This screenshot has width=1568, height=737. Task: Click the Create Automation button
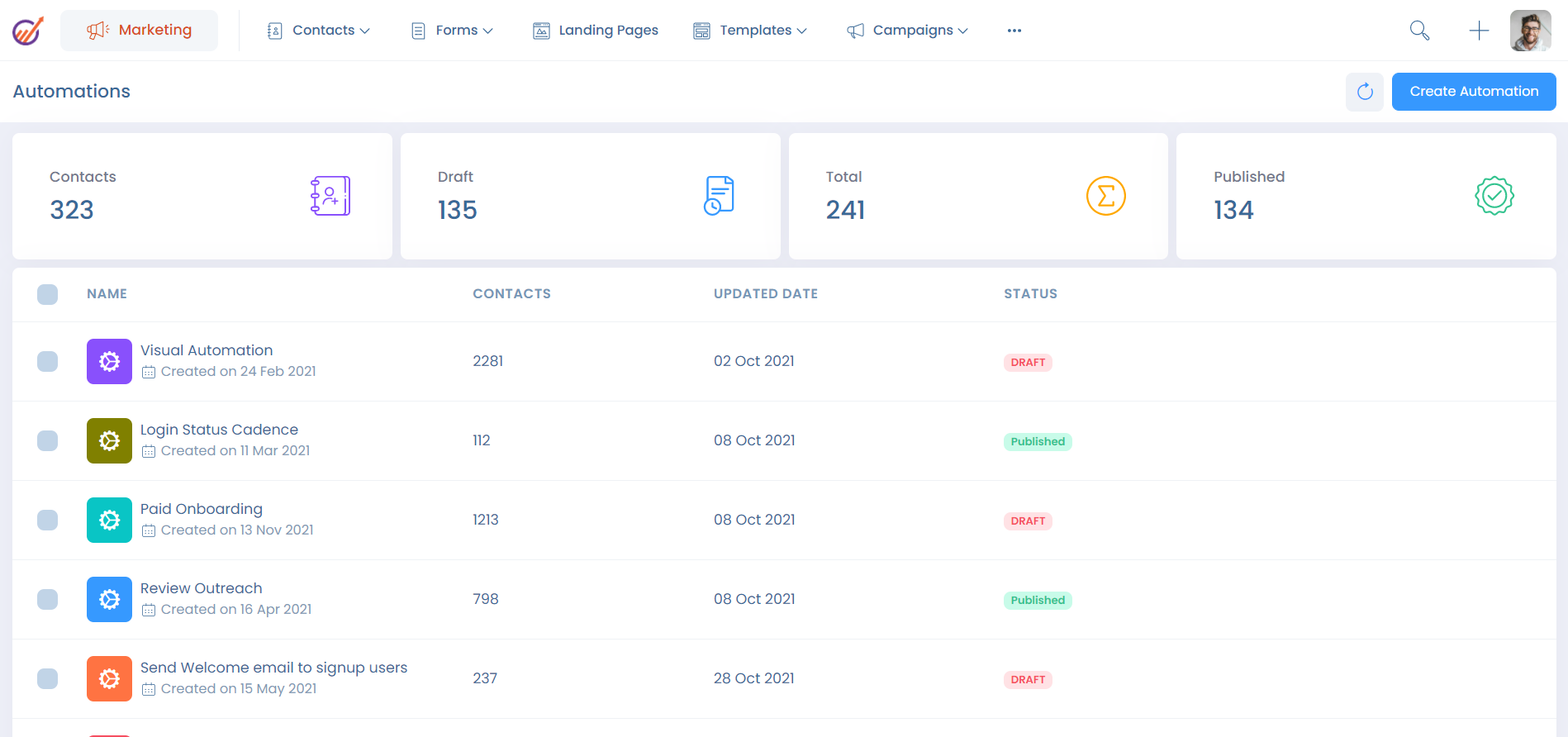(1474, 92)
